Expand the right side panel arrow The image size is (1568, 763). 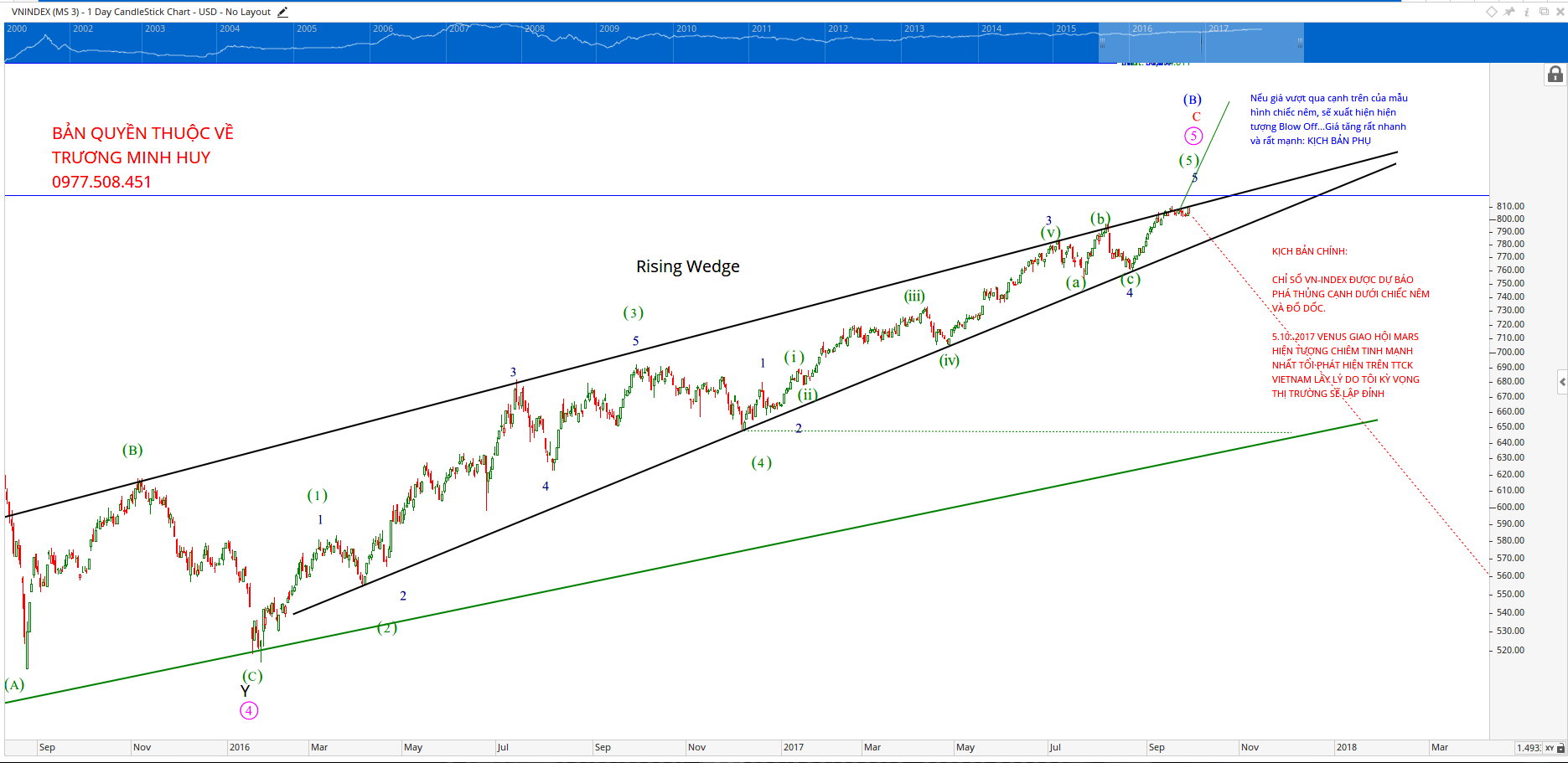pos(1561,382)
